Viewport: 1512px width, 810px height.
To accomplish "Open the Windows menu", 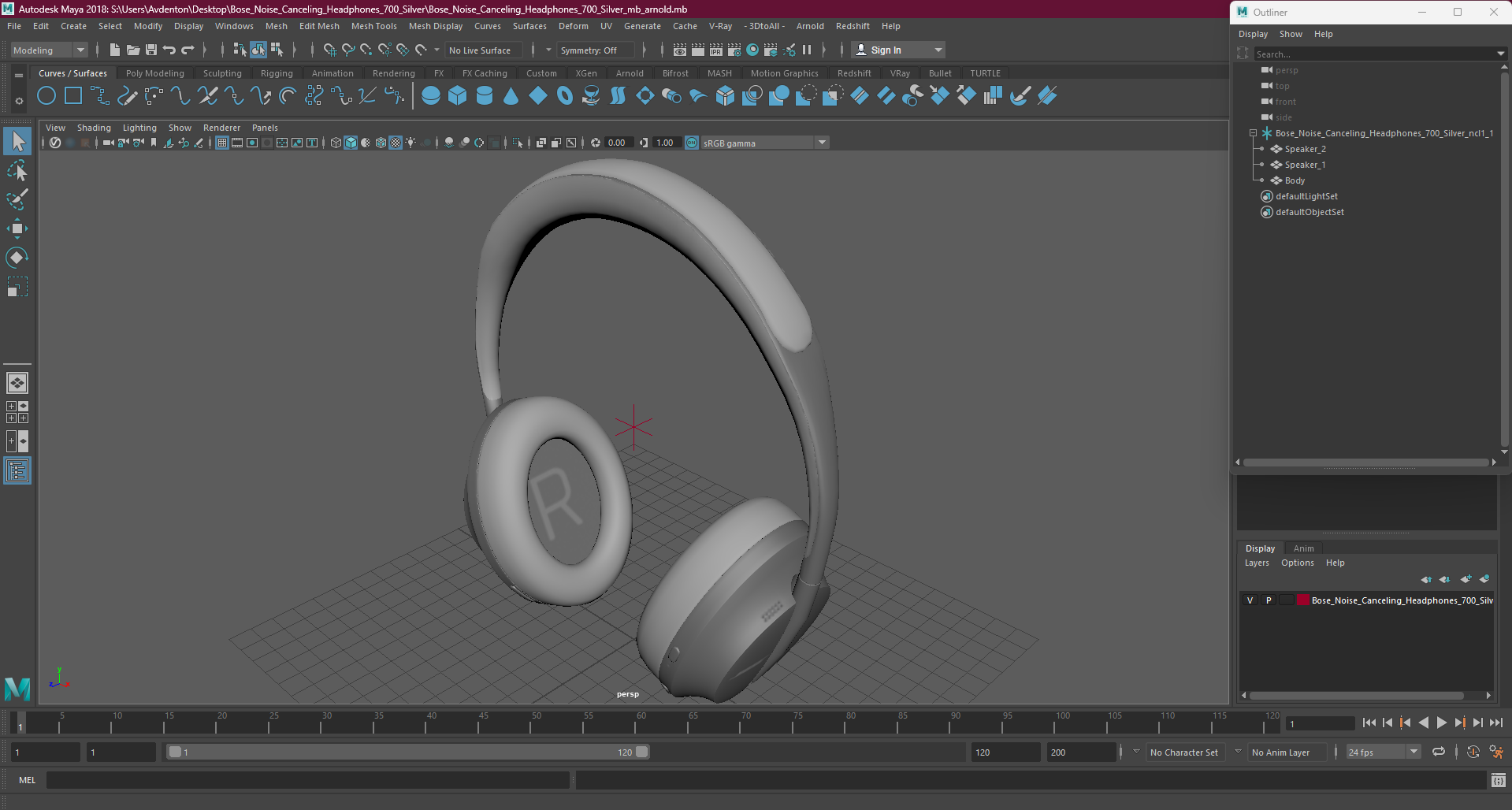I will [x=234, y=26].
